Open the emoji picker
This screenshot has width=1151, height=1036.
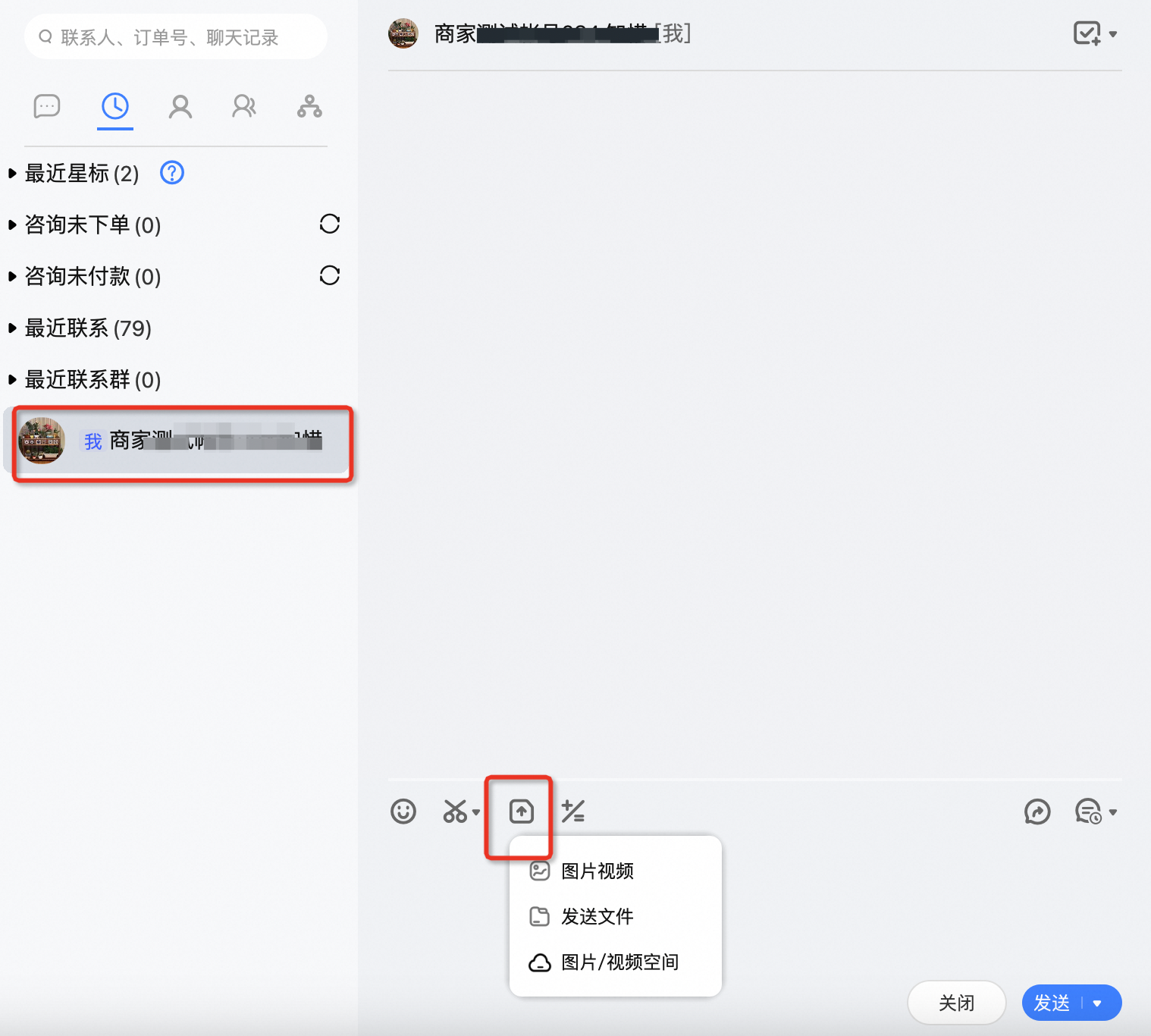(403, 812)
